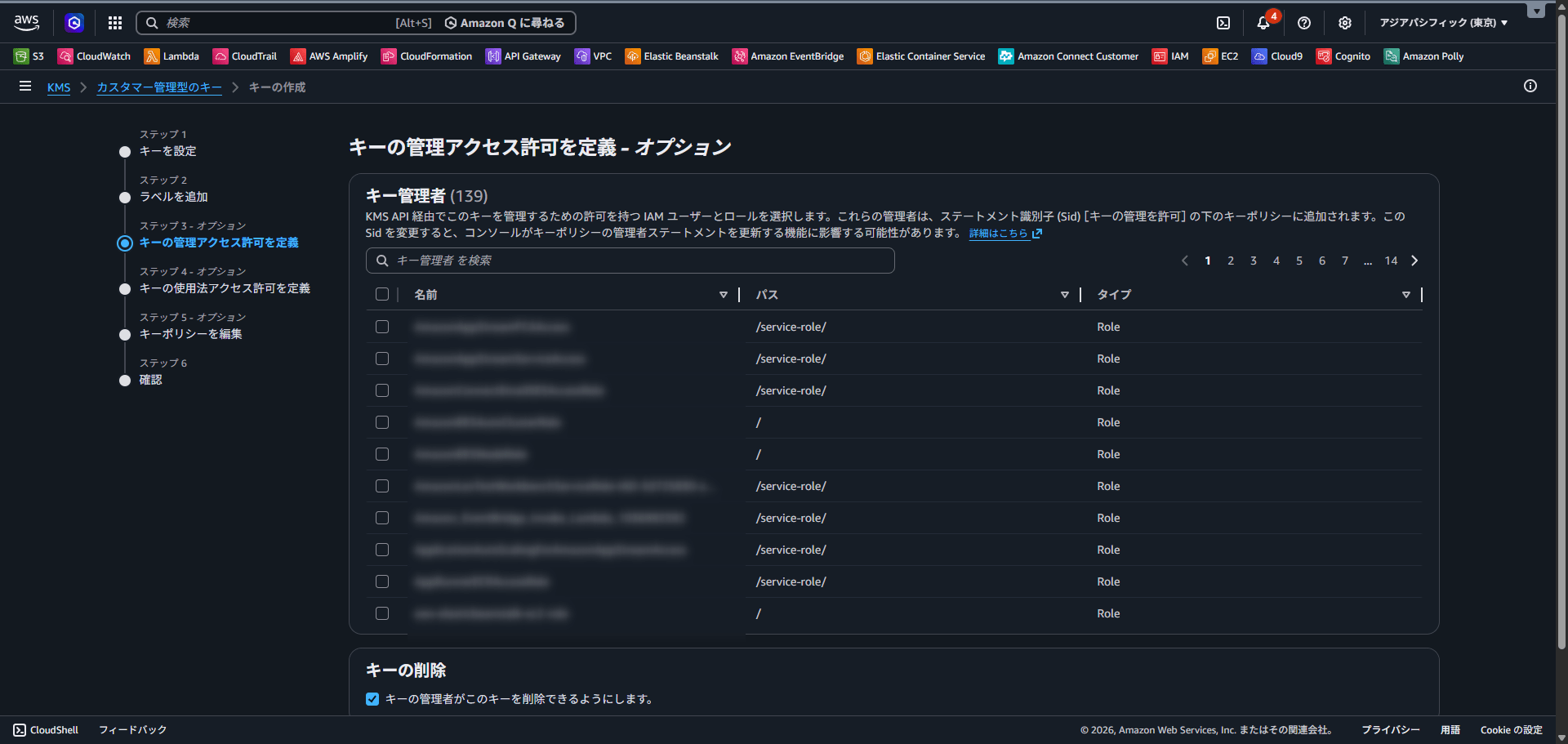Image resolution: width=1568 pixels, height=744 pixels.
Task: Sort the タイプ column using its arrow
Action: [1406, 295]
